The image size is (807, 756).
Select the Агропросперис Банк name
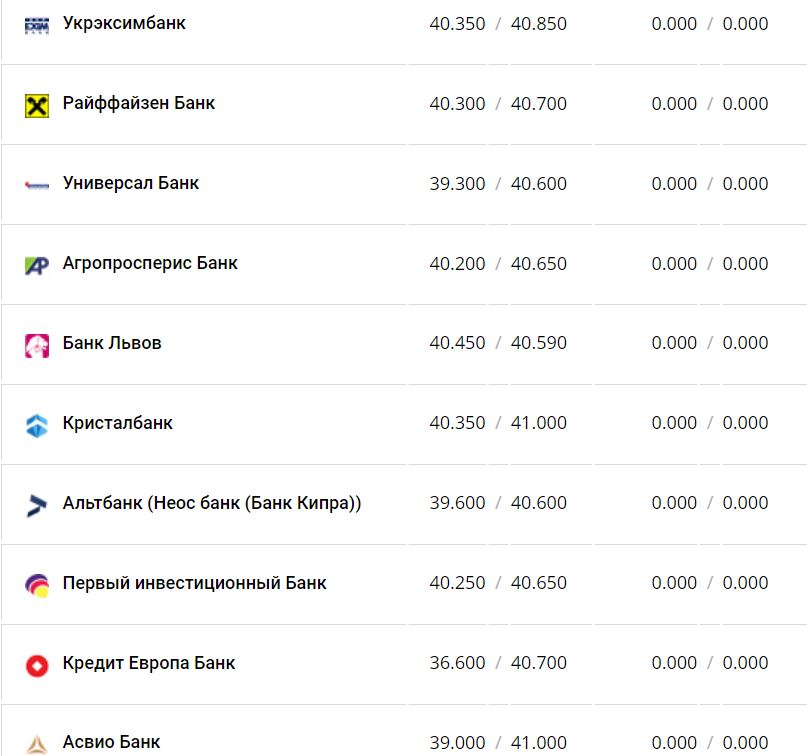coord(150,263)
